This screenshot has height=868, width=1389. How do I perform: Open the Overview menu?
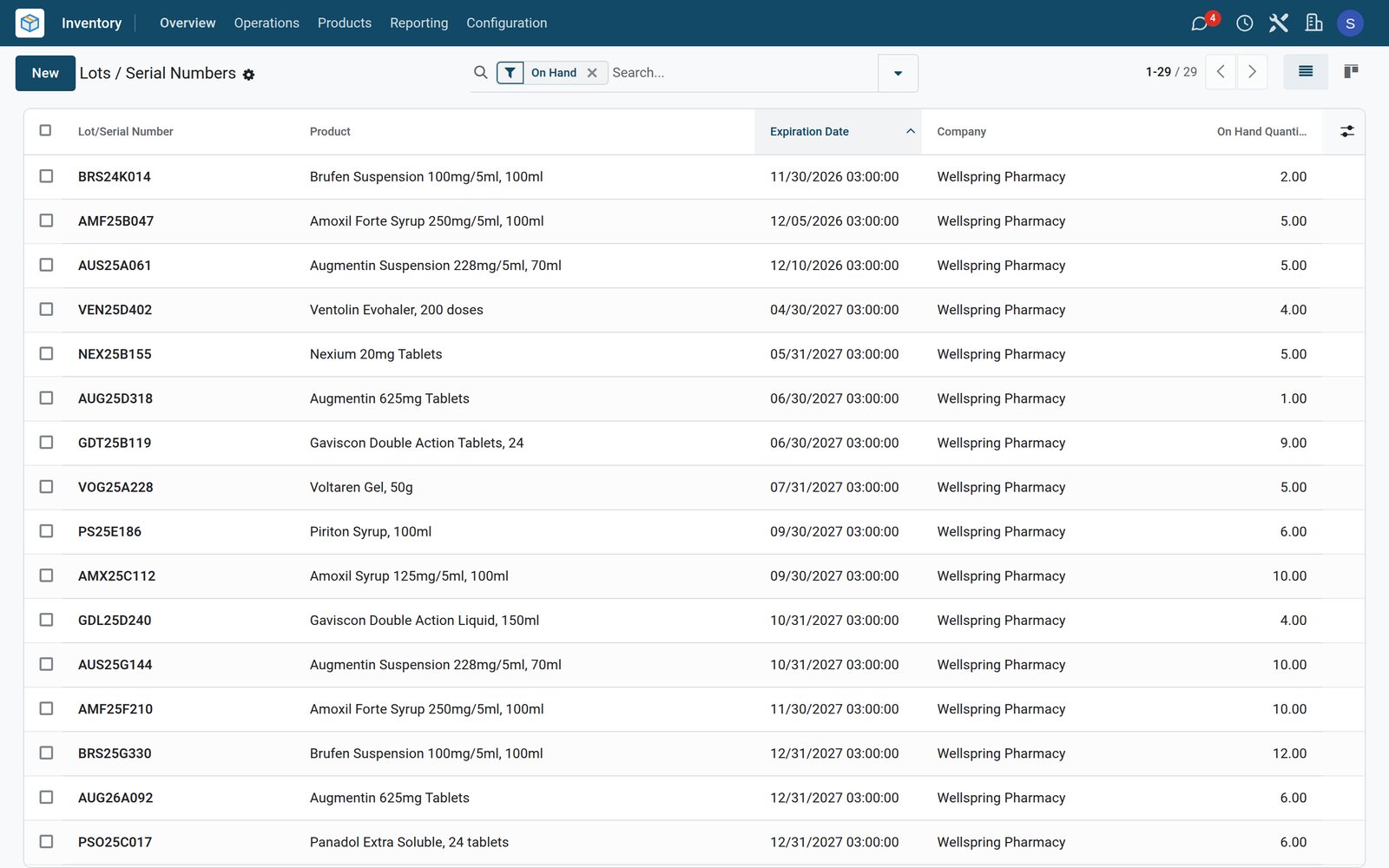(x=188, y=23)
